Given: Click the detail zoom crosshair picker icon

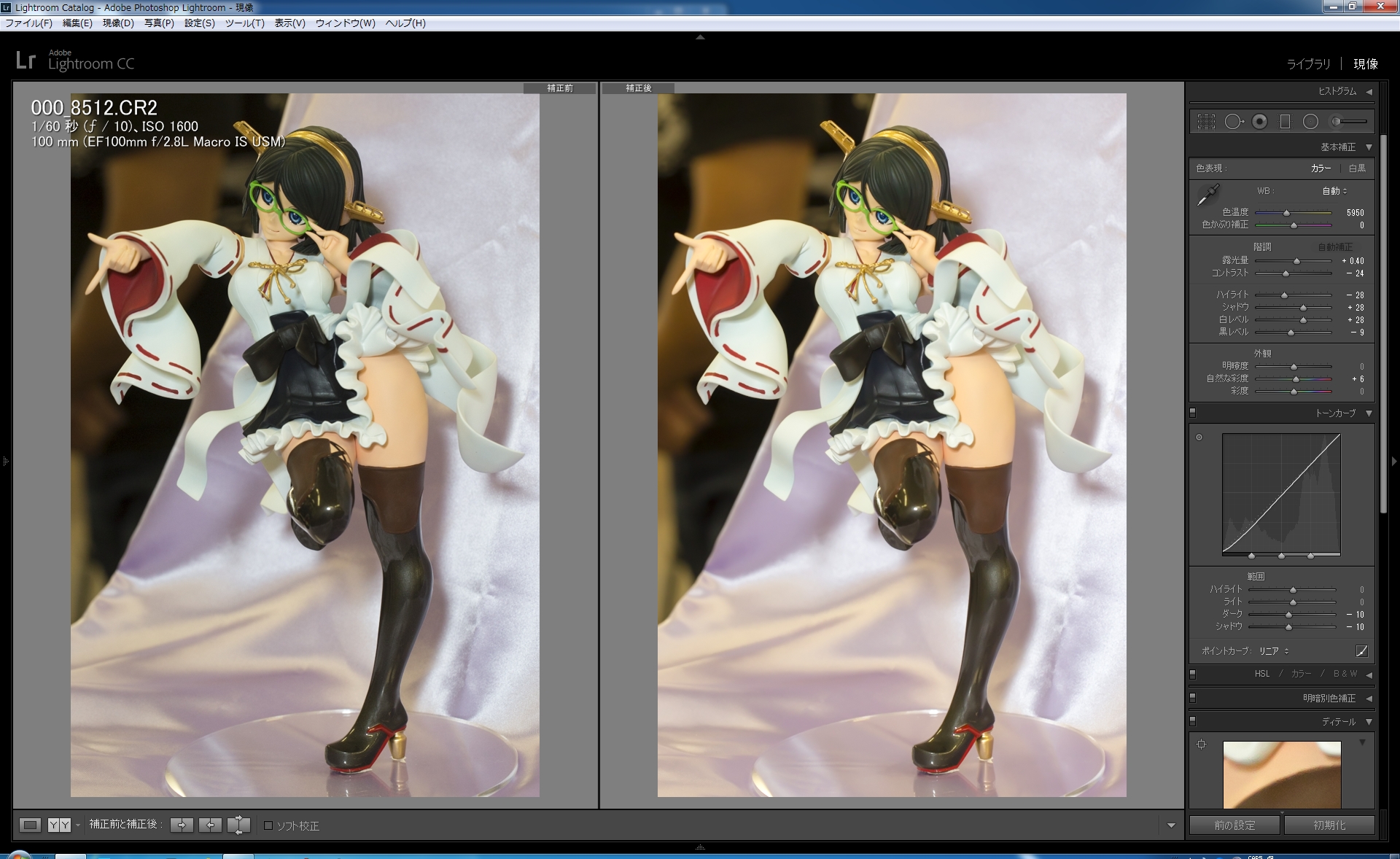Looking at the screenshot, I should tap(1202, 745).
